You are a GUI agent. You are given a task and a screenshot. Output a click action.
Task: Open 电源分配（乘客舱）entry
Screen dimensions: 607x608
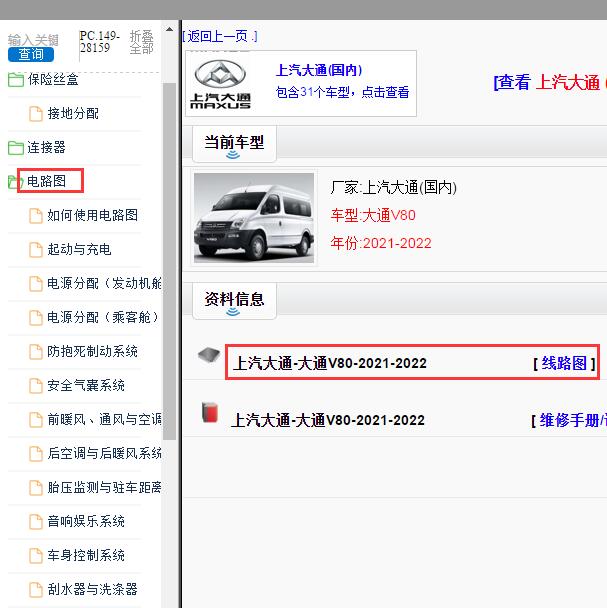tap(103, 318)
